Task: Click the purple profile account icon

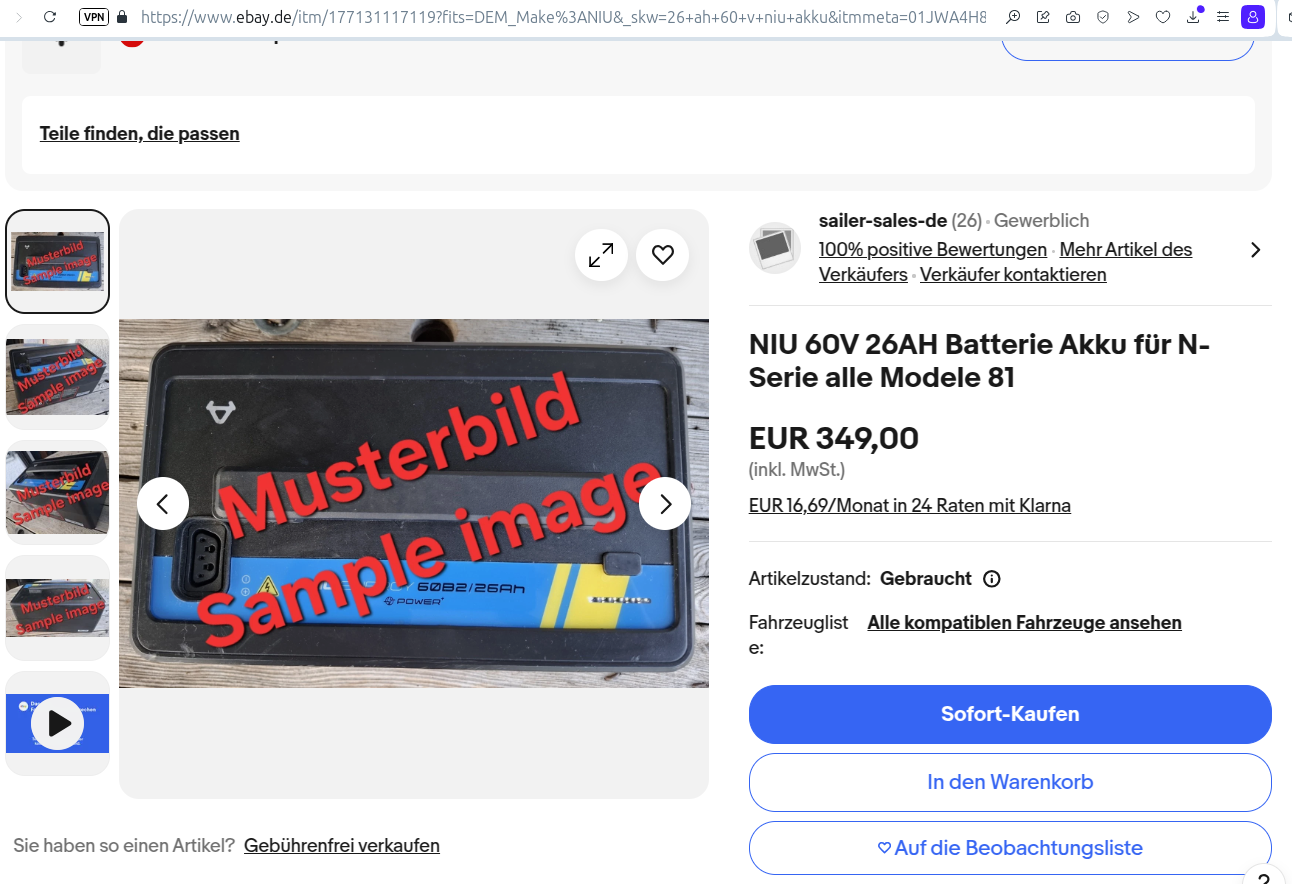Action: [1252, 17]
